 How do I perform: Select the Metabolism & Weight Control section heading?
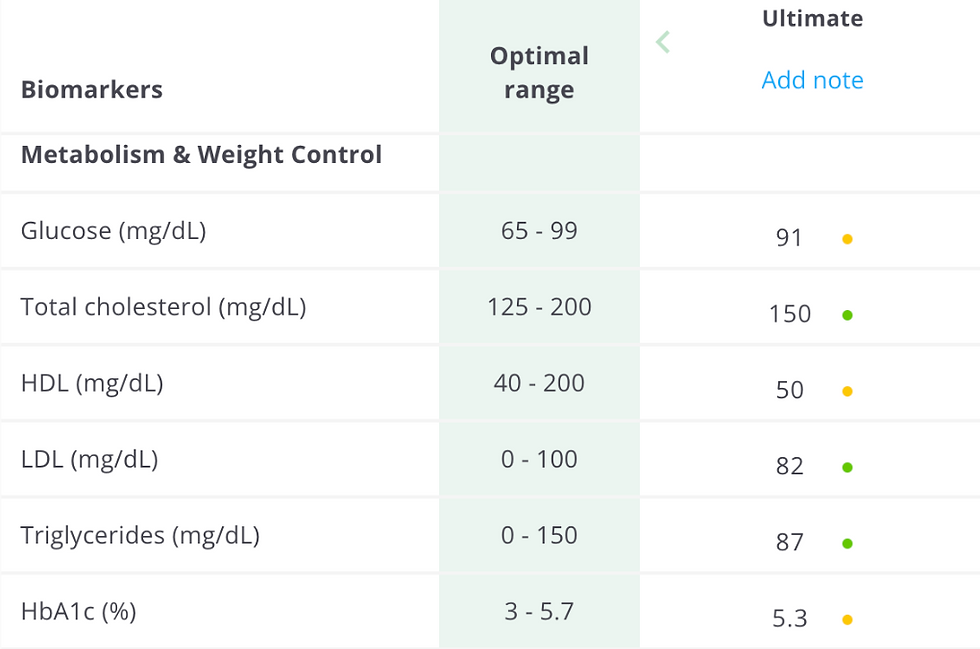(x=201, y=154)
